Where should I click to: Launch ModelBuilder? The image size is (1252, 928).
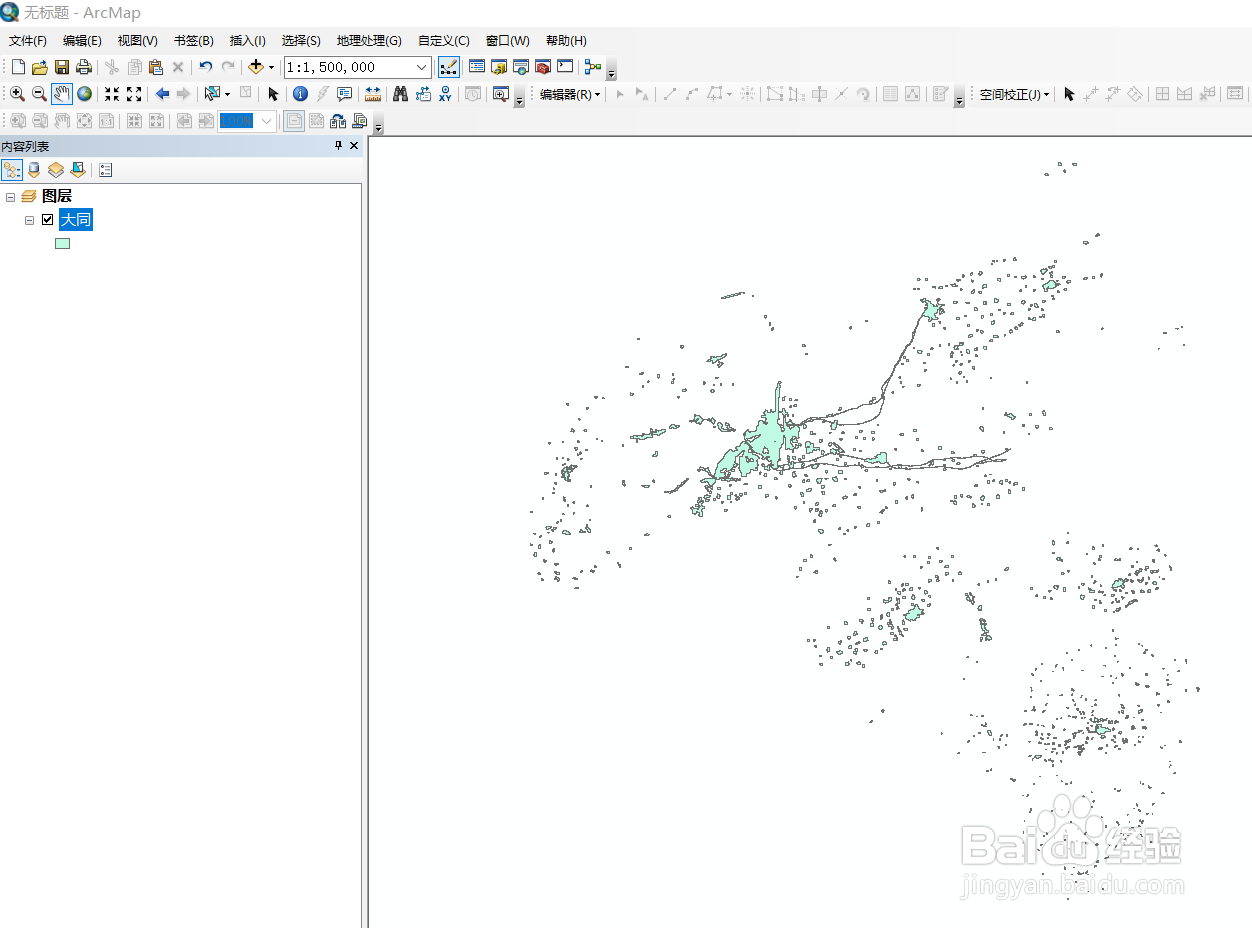pyautogui.click(x=594, y=67)
